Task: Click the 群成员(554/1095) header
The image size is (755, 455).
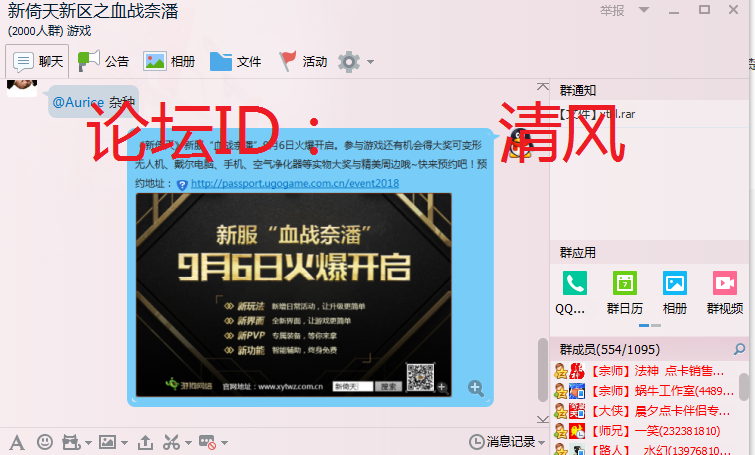Action: pyautogui.click(x=610, y=350)
